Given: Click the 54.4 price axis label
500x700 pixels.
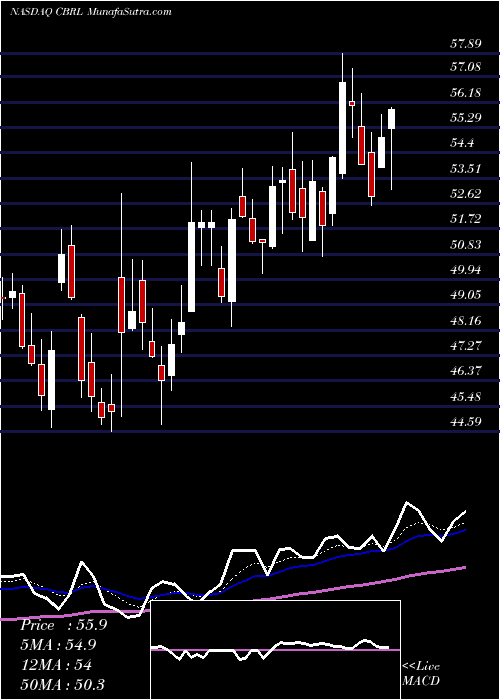Looking at the screenshot, I should click(x=462, y=143).
